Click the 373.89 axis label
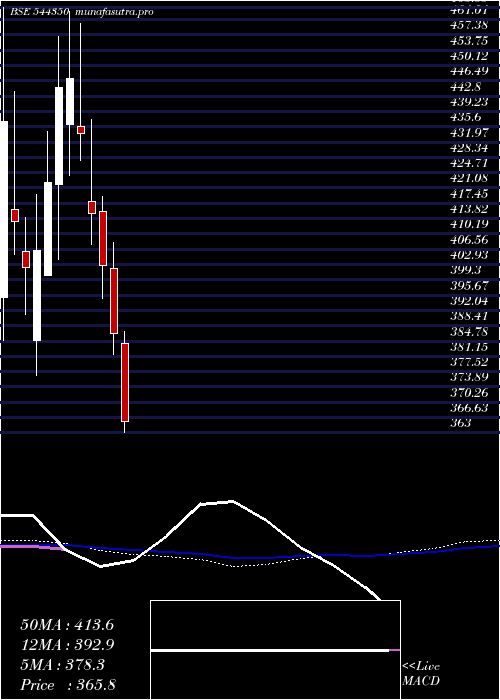The image size is (500, 700). pyautogui.click(x=469, y=377)
